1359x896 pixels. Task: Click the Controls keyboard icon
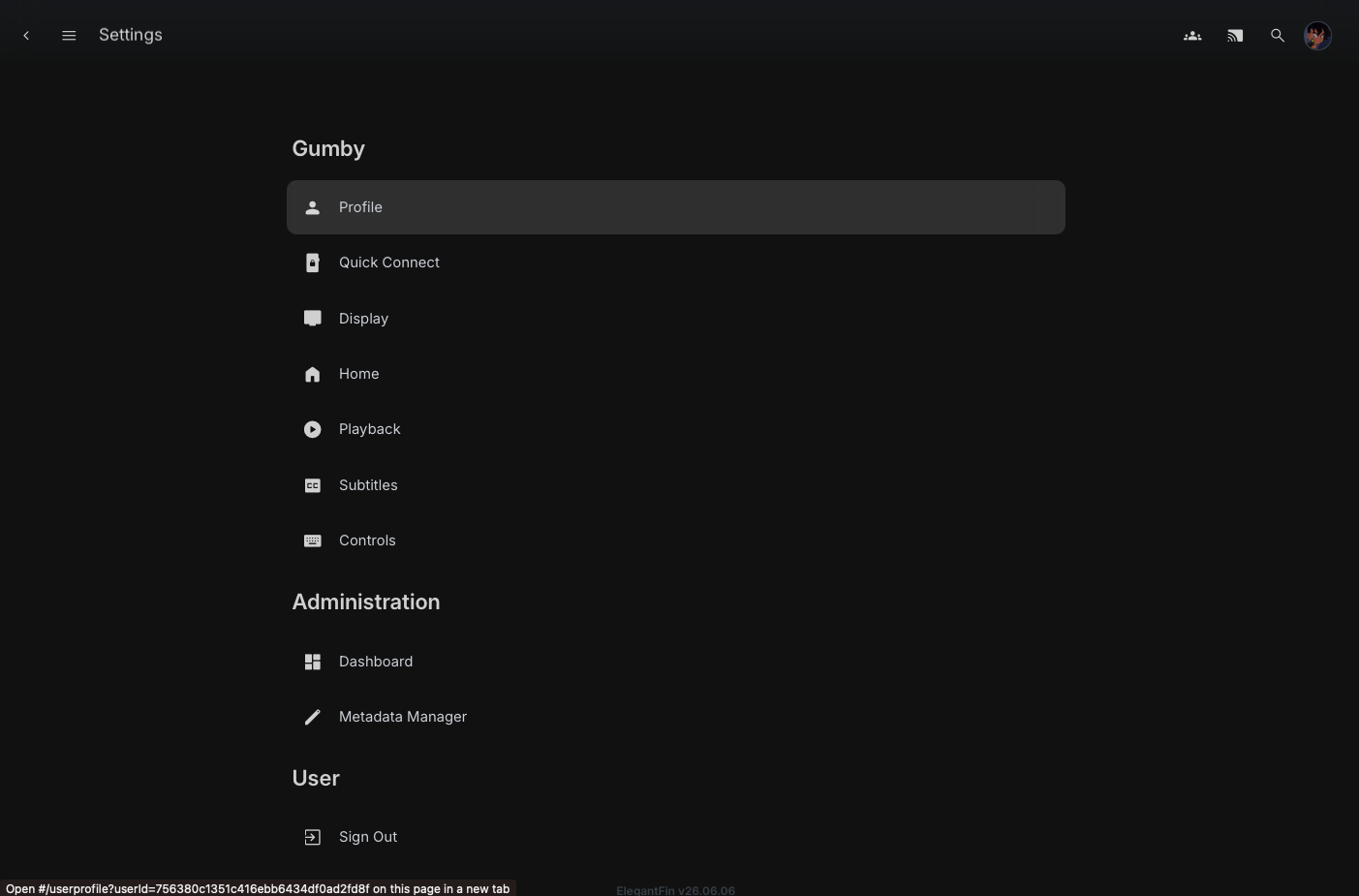point(313,541)
